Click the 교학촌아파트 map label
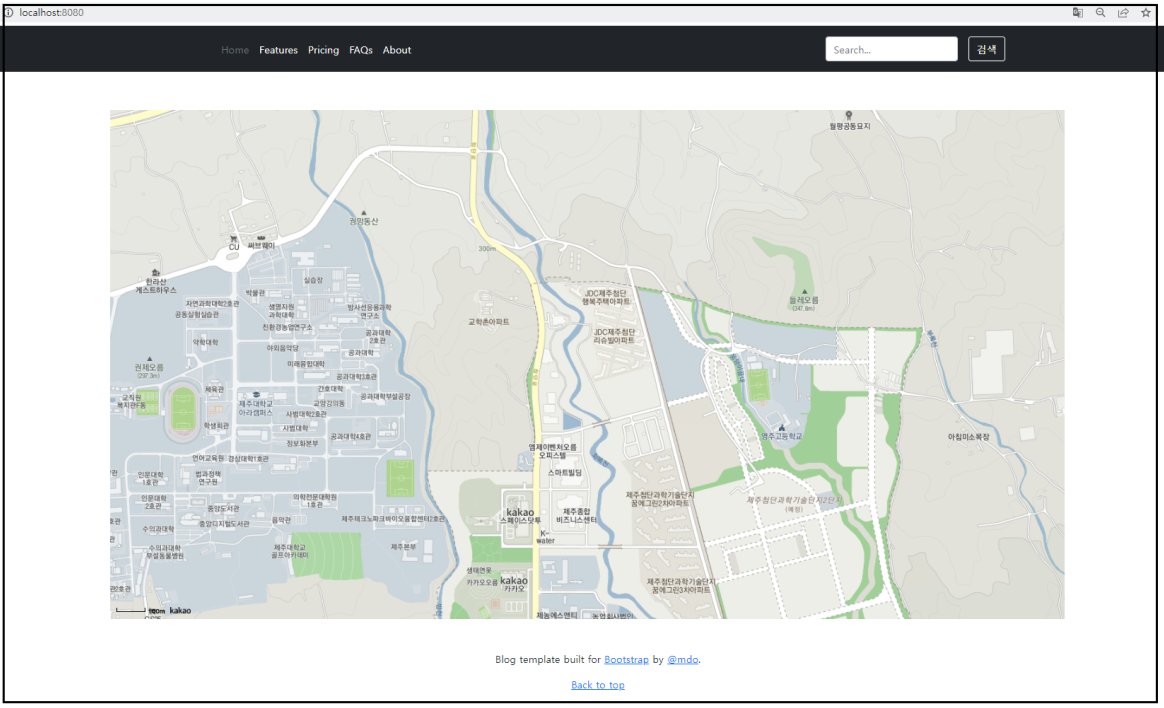The image size is (1164, 708). point(488,322)
